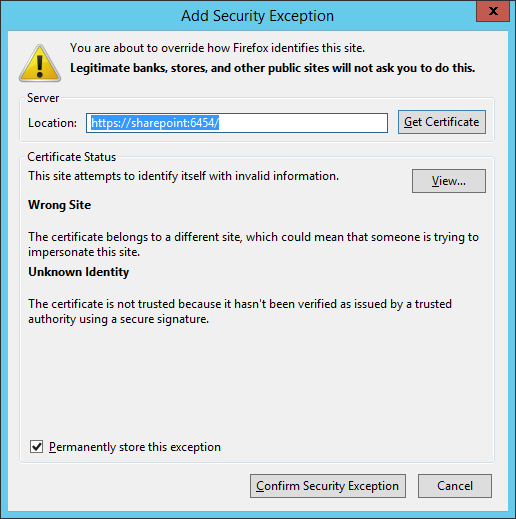The width and height of the screenshot is (516, 519).
Task: Click the Location label text
Action: pyautogui.click(x=52, y=123)
